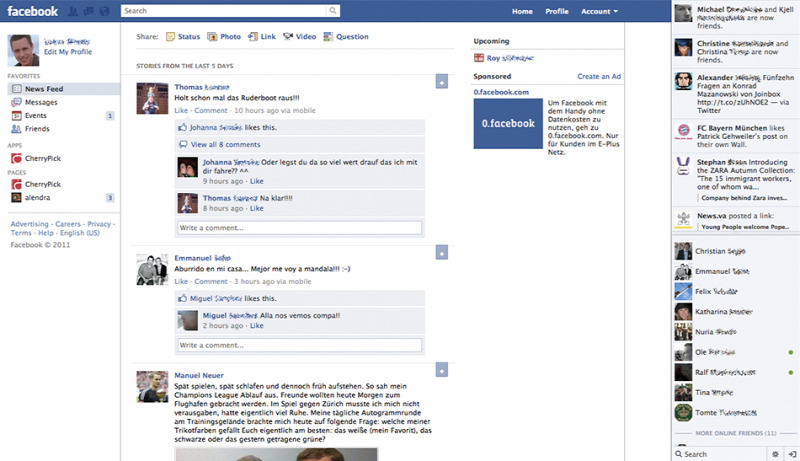Open chat settings gear icon
Screen dimensions: 800x461
click(x=776, y=454)
